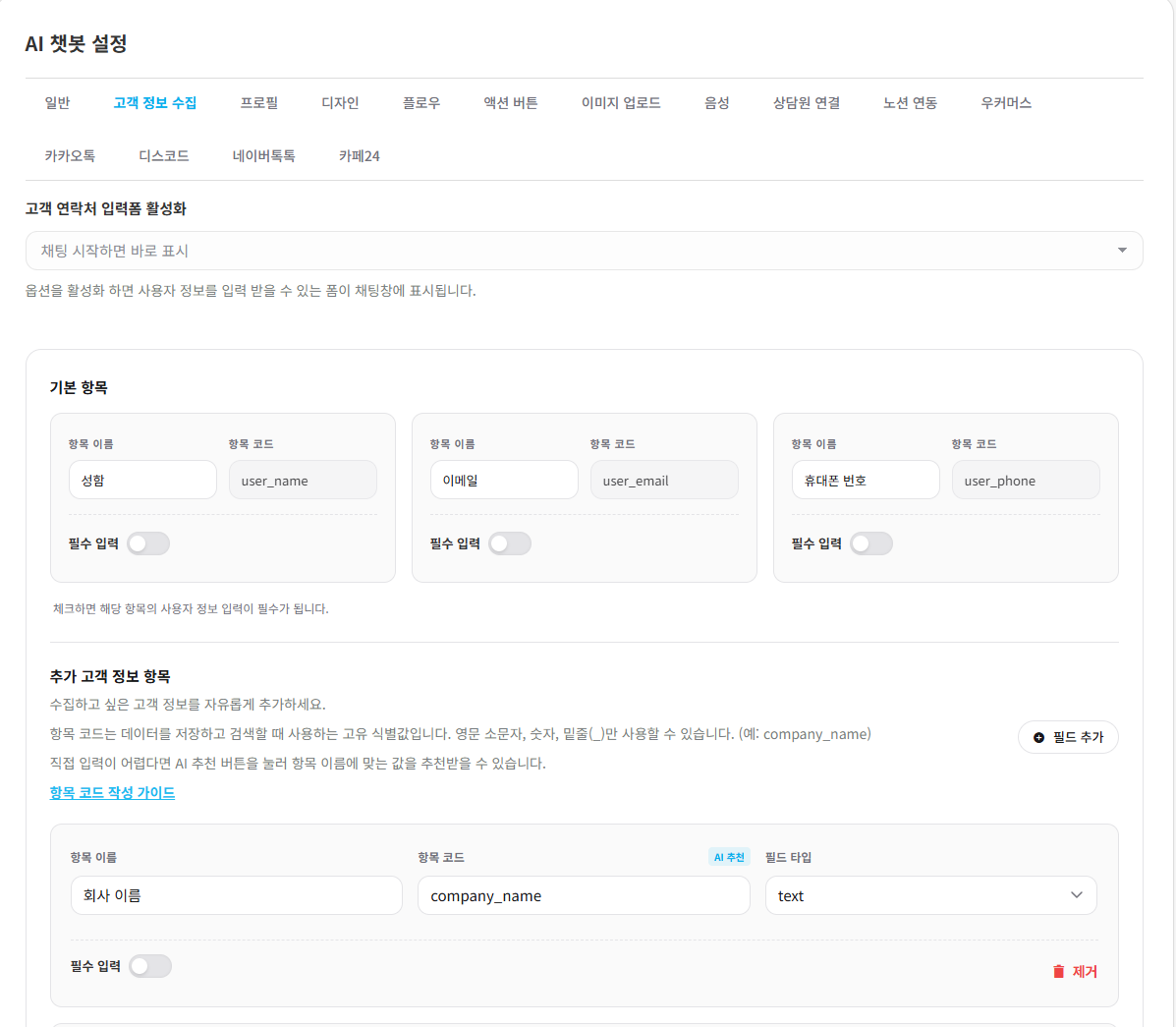The height and width of the screenshot is (1027, 1176).
Task: Go to the 디자인 tab
Action: (x=341, y=103)
